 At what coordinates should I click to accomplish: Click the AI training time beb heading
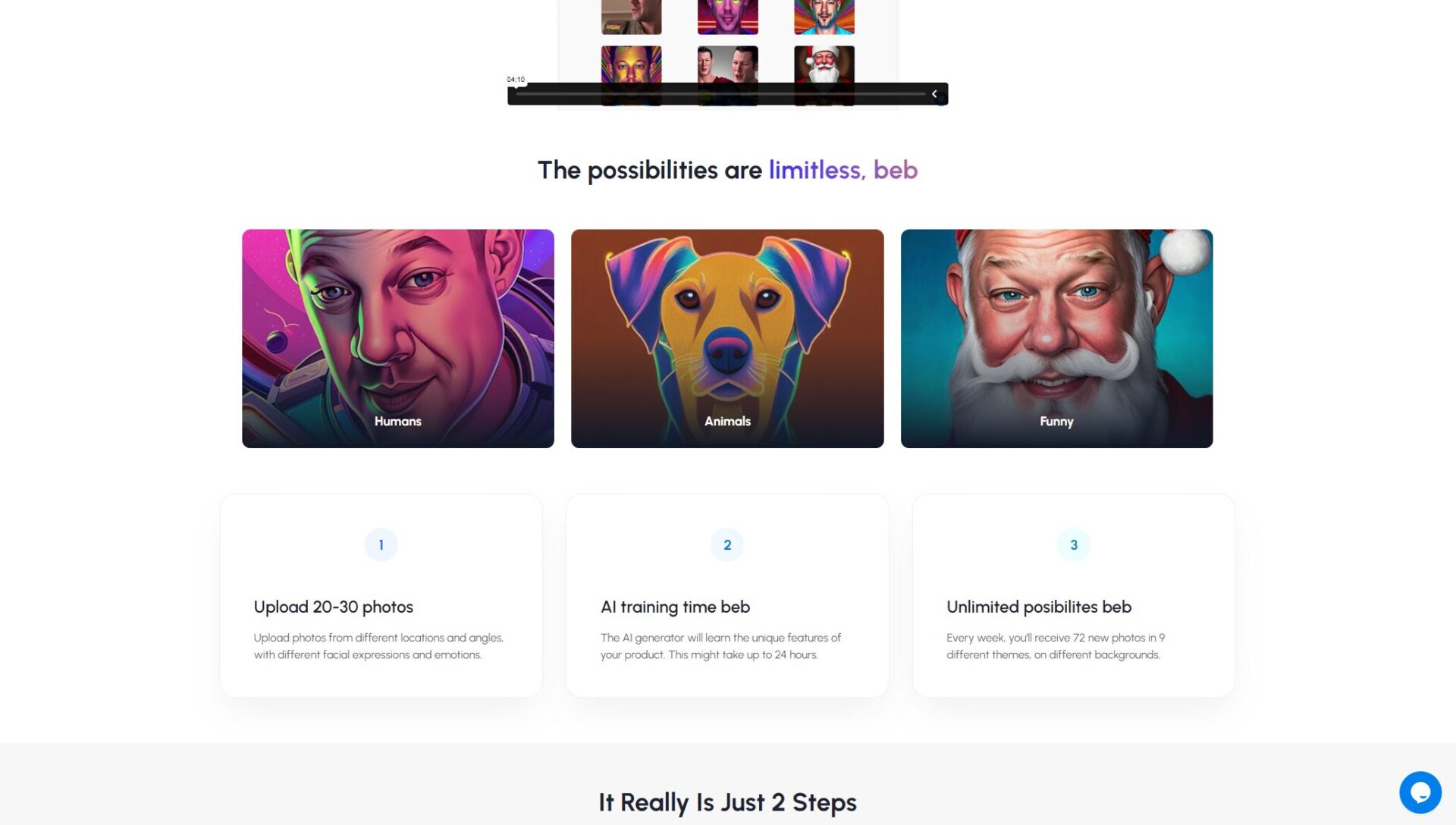[675, 607]
